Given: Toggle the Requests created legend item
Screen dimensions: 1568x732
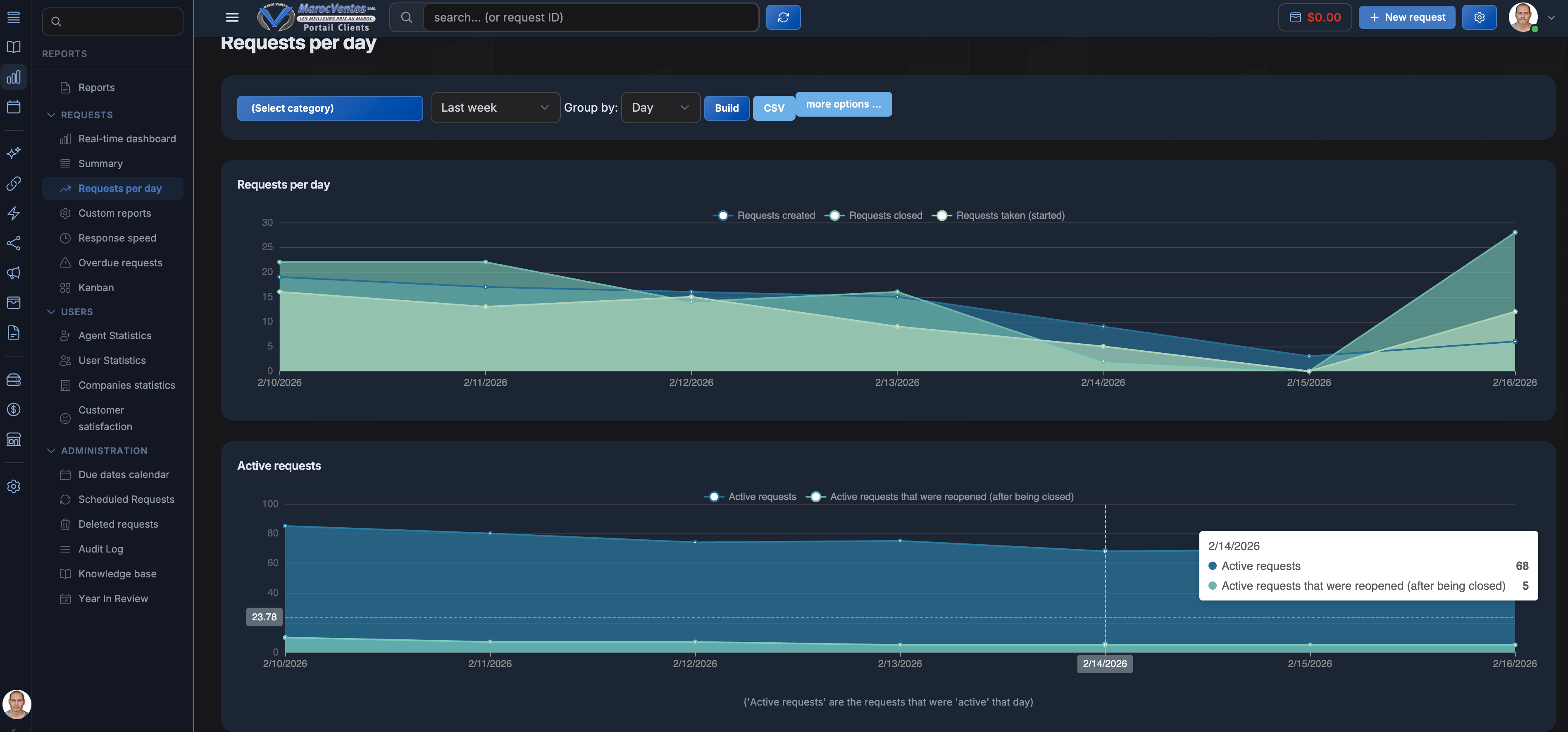Looking at the screenshot, I should 763,215.
